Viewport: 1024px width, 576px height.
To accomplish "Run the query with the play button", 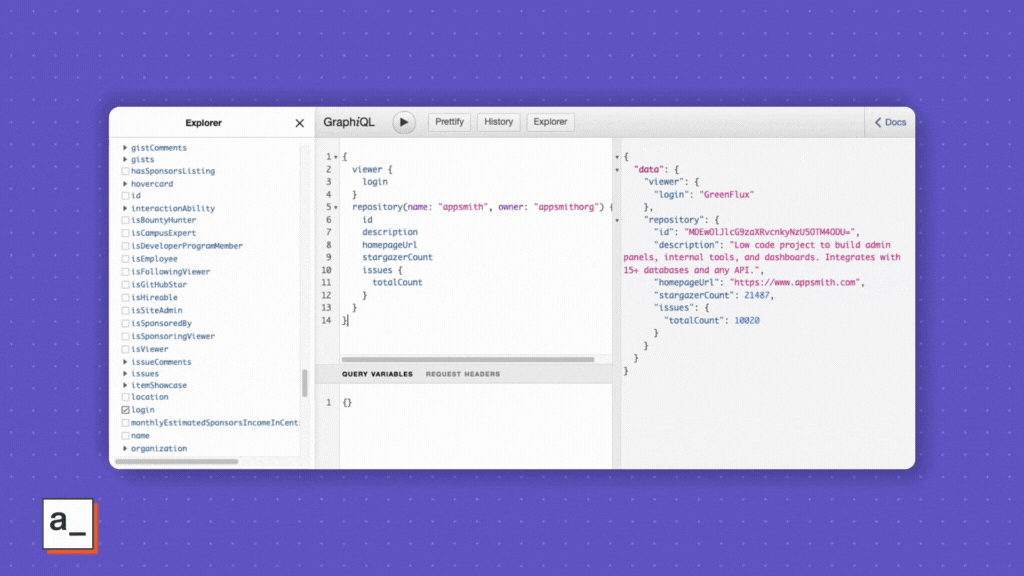I will click(x=404, y=122).
